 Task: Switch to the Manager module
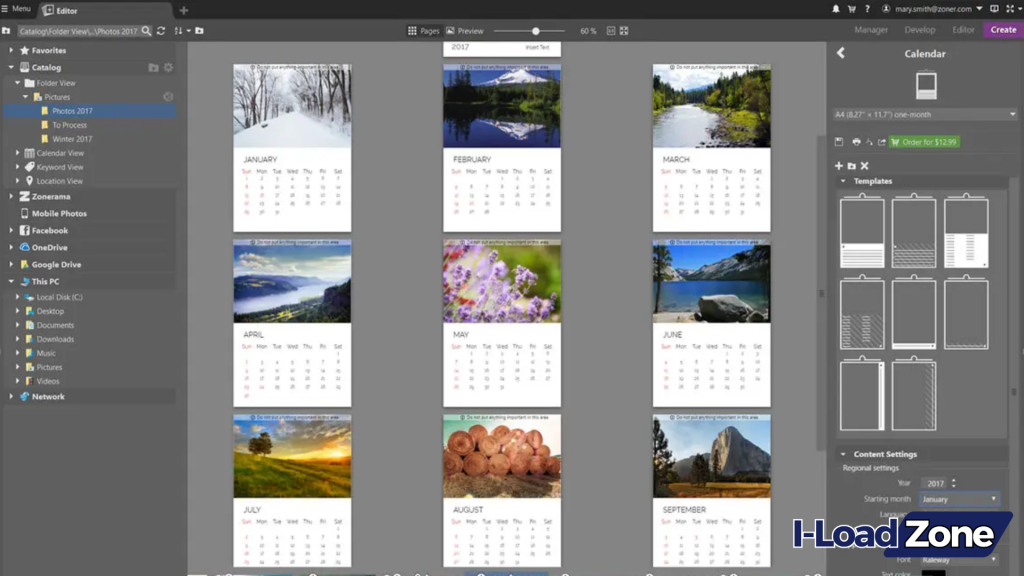click(x=873, y=30)
